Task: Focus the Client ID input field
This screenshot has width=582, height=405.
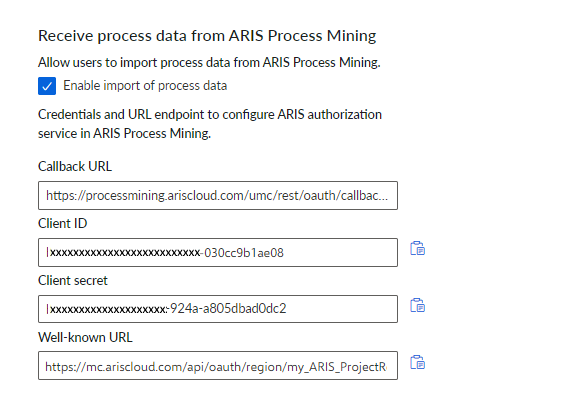Action: click(x=218, y=252)
